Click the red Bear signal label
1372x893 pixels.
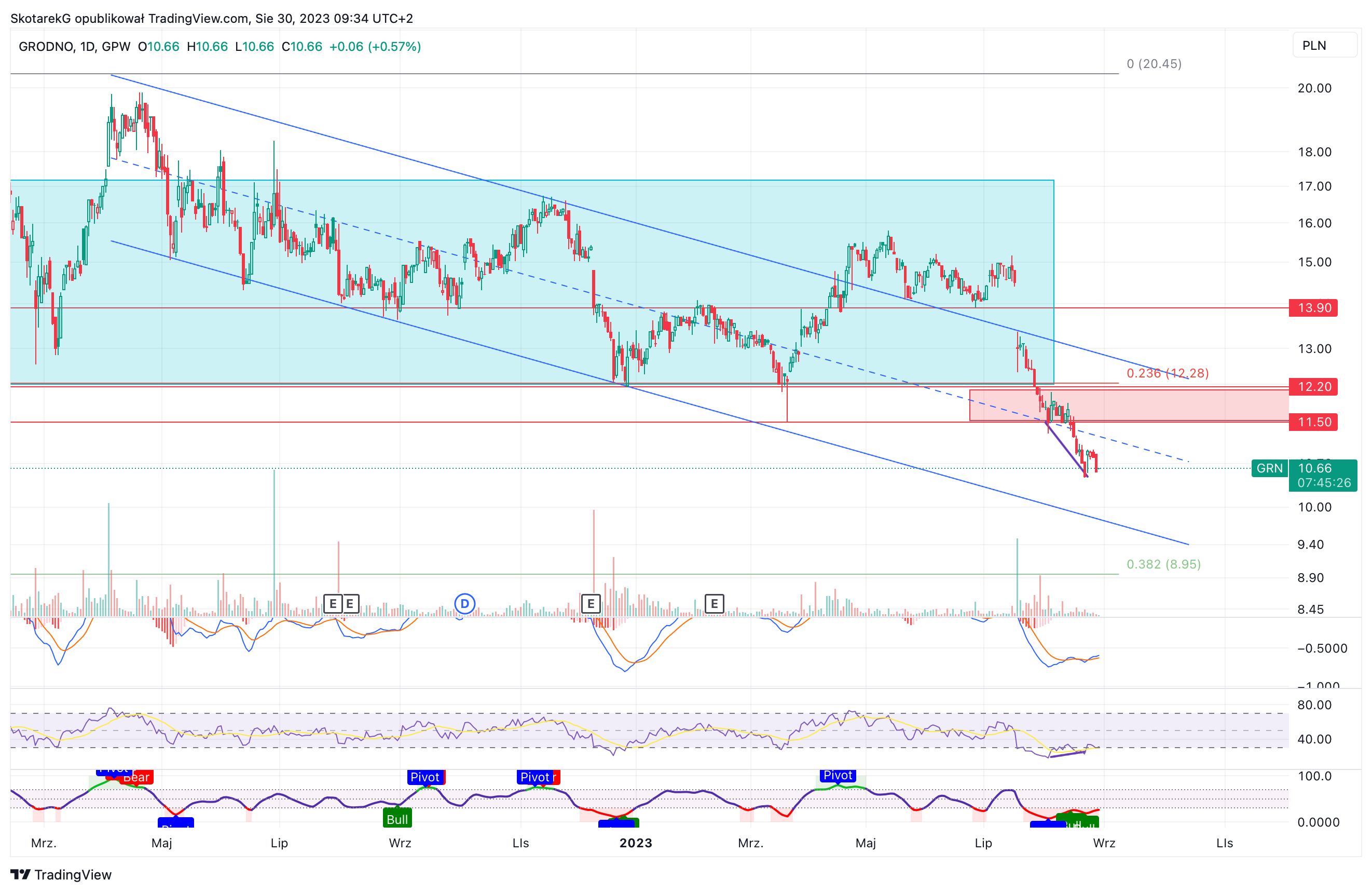tap(136, 777)
